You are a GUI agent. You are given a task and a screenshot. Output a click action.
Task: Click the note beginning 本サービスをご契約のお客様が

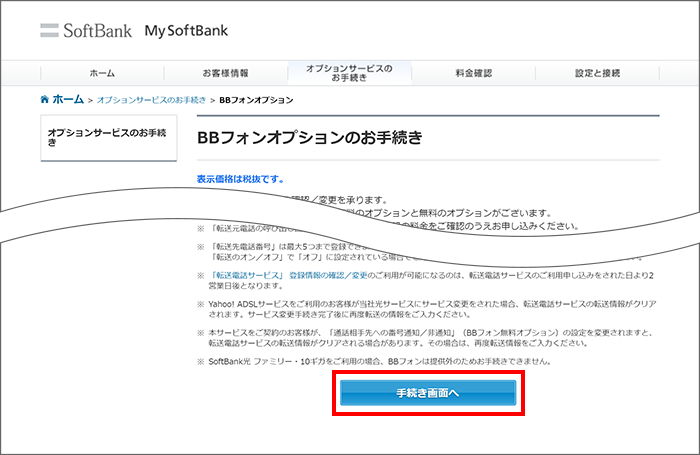431,338
